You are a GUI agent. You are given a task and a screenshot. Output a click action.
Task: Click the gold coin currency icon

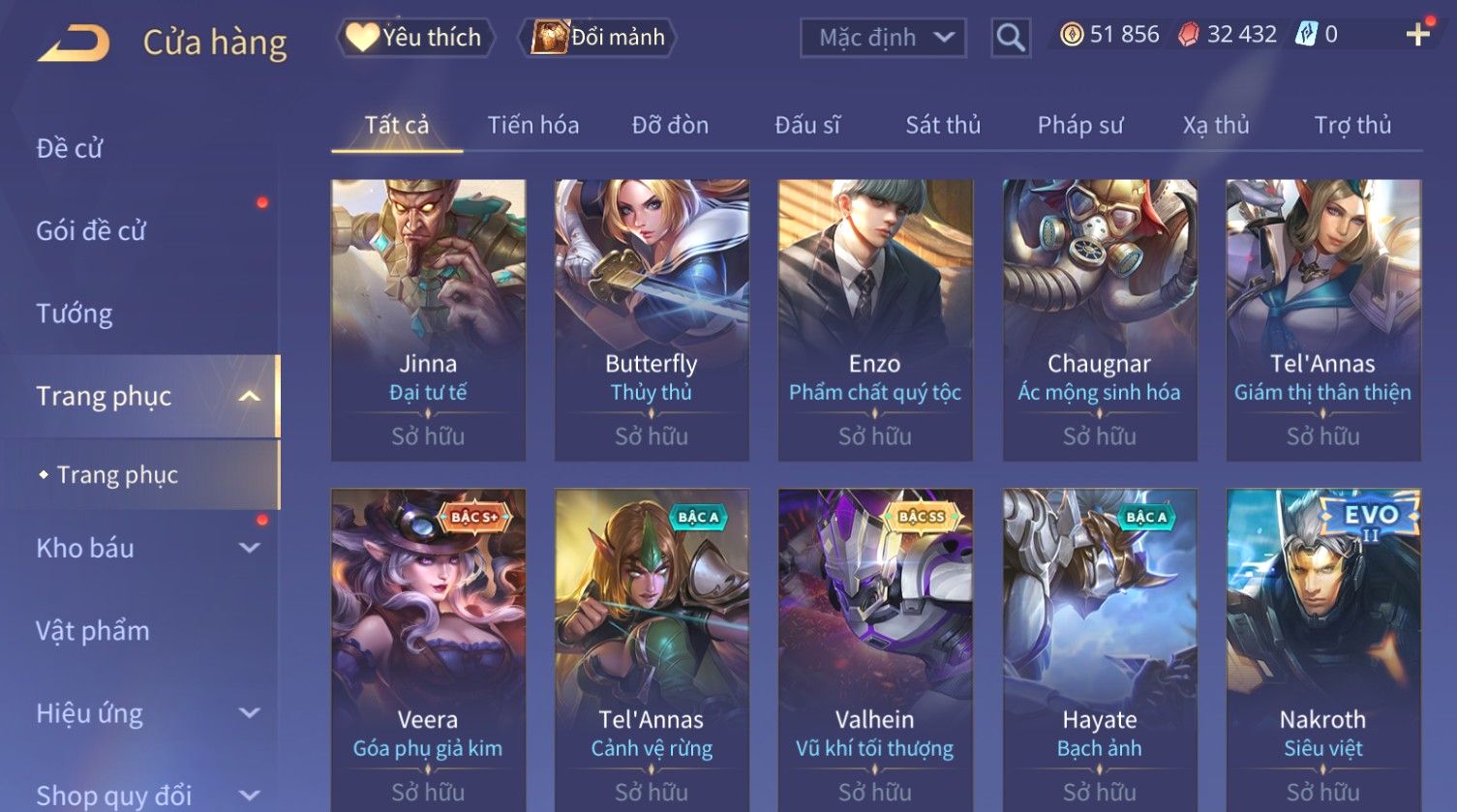click(1072, 36)
